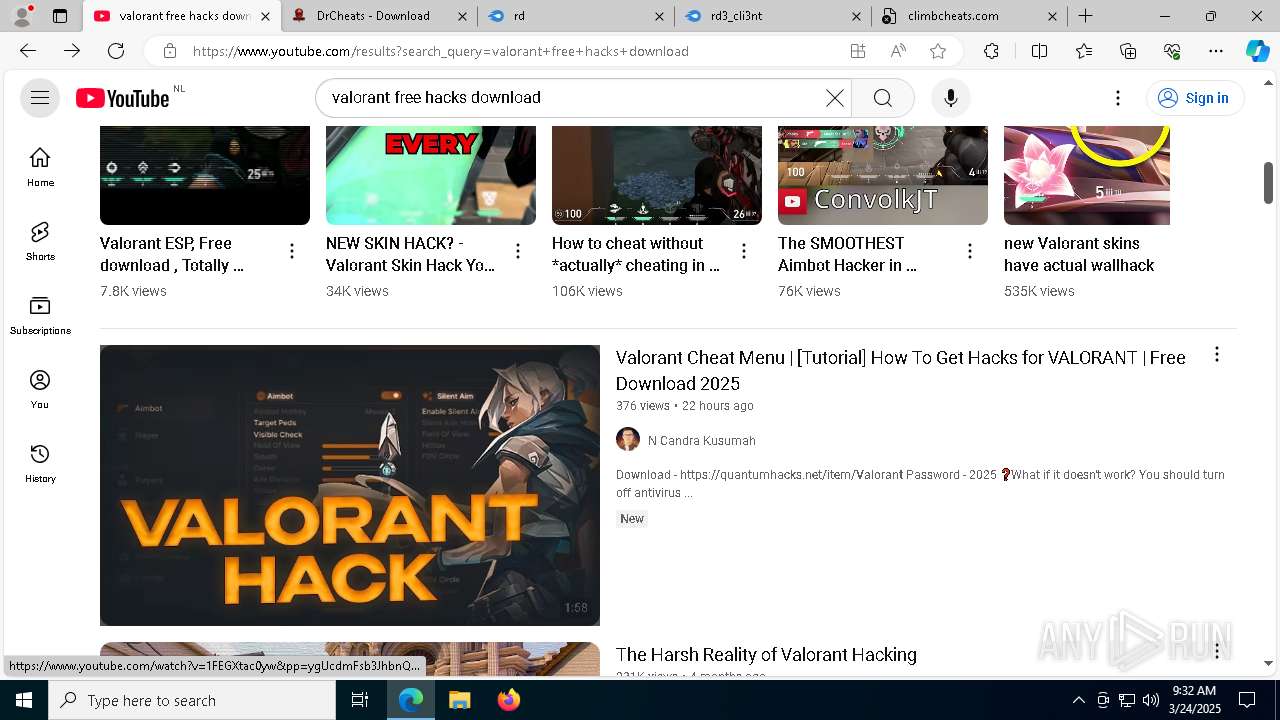
Task: Open Task View on taskbar
Action: tap(360, 700)
